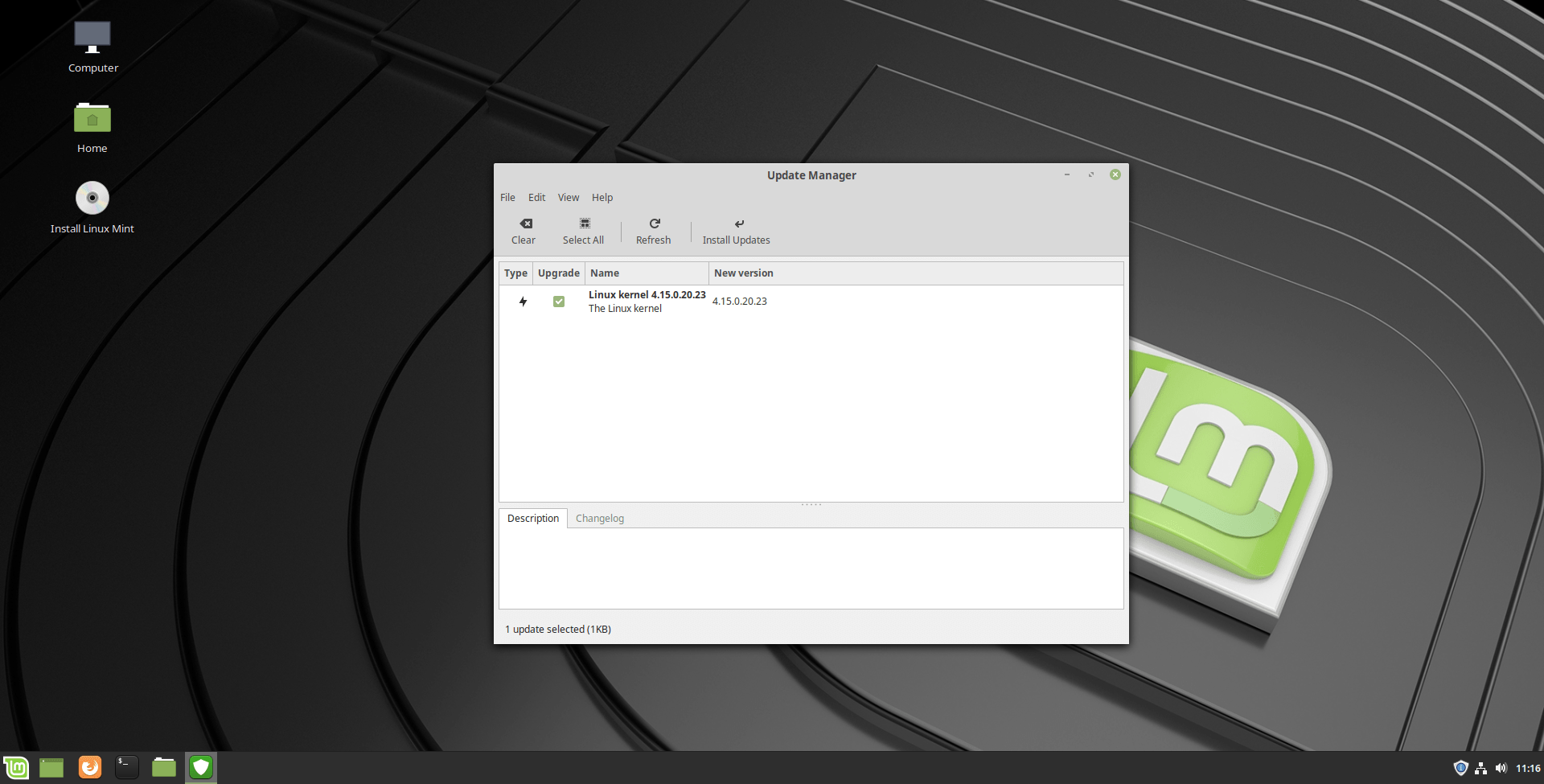The image size is (1544, 784).
Task: Maximize the Update Manager window
Action: [x=1091, y=174]
